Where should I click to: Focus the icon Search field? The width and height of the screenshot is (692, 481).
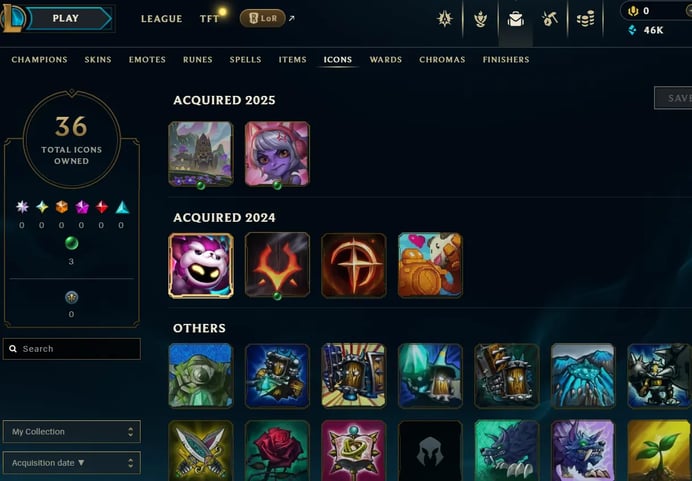coord(71,349)
